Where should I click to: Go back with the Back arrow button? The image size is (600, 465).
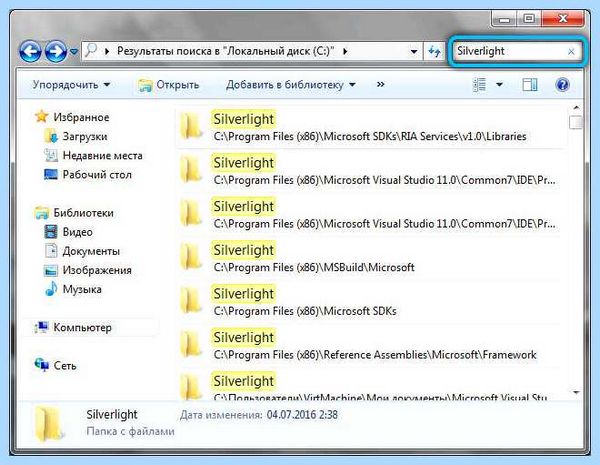[x=30, y=51]
